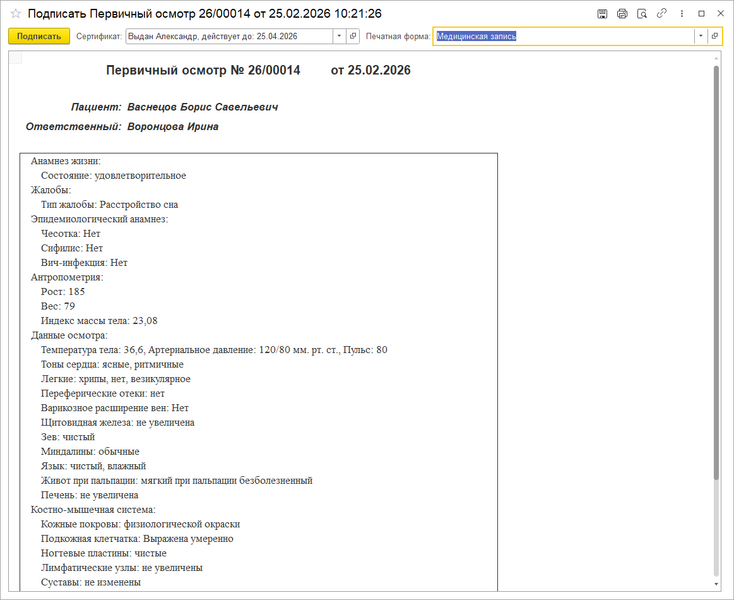Image resolution: width=734 pixels, height=600 pixels.
Task: Maximize the sign dialog window
Action: [x=701, y=14]
